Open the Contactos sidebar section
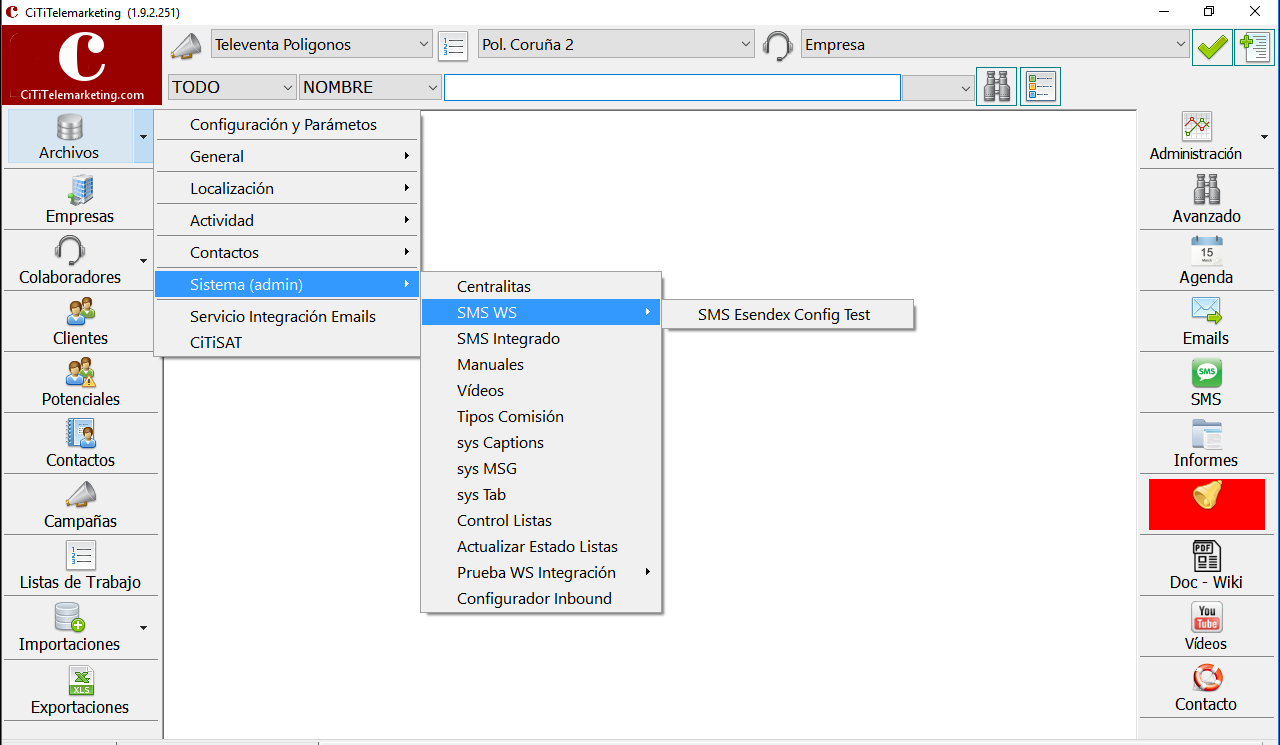This screenshot has height=745, width=1280. (80, 443)
